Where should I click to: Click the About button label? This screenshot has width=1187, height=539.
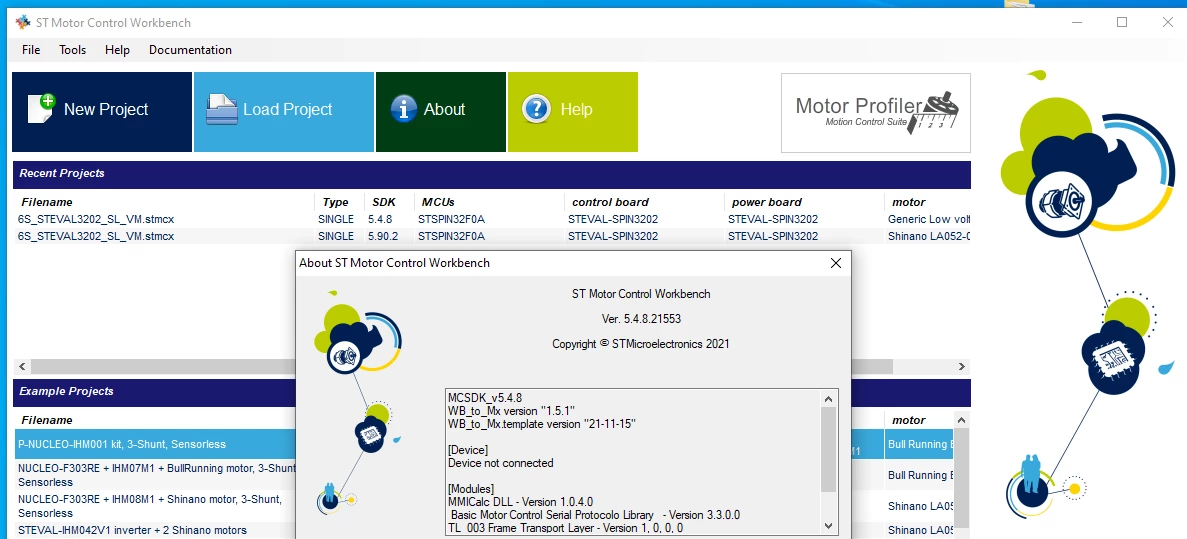pos(444,109)
